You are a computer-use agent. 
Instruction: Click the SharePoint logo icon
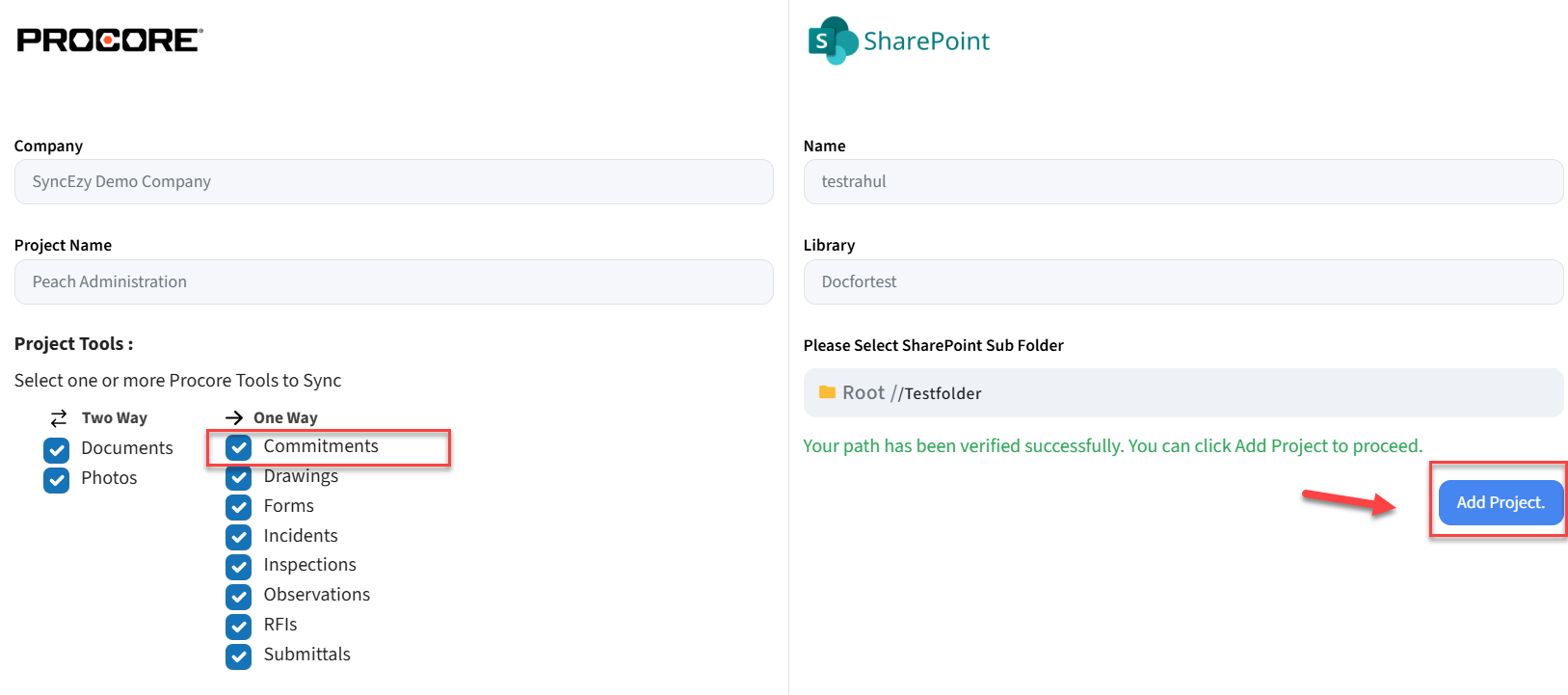tap(832, 40)
